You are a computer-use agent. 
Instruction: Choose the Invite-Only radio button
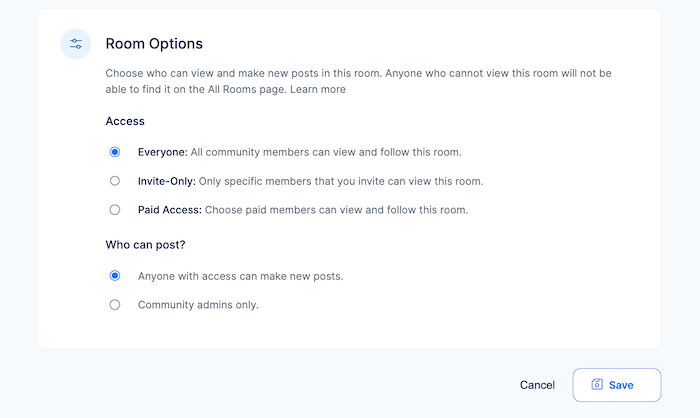click(115, 181)
